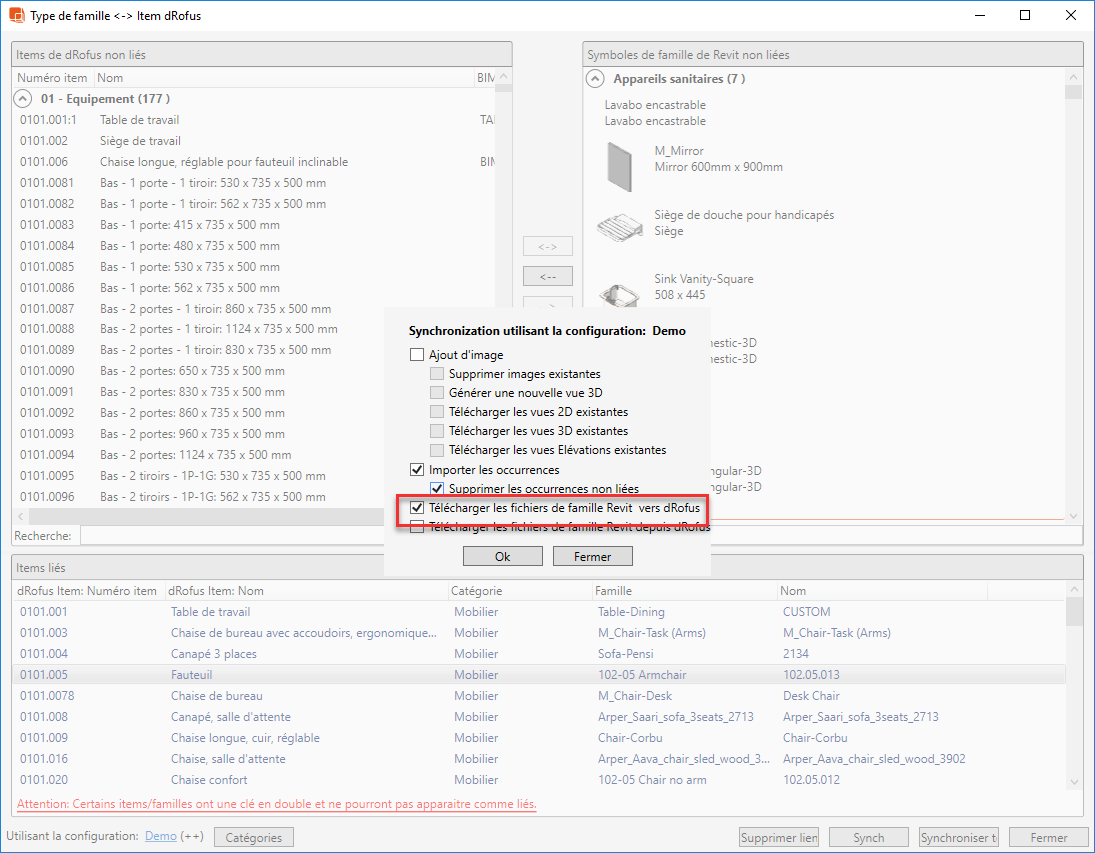
Task: Click the Sink Vanity-Square family icon
Action: click(619, 290)
